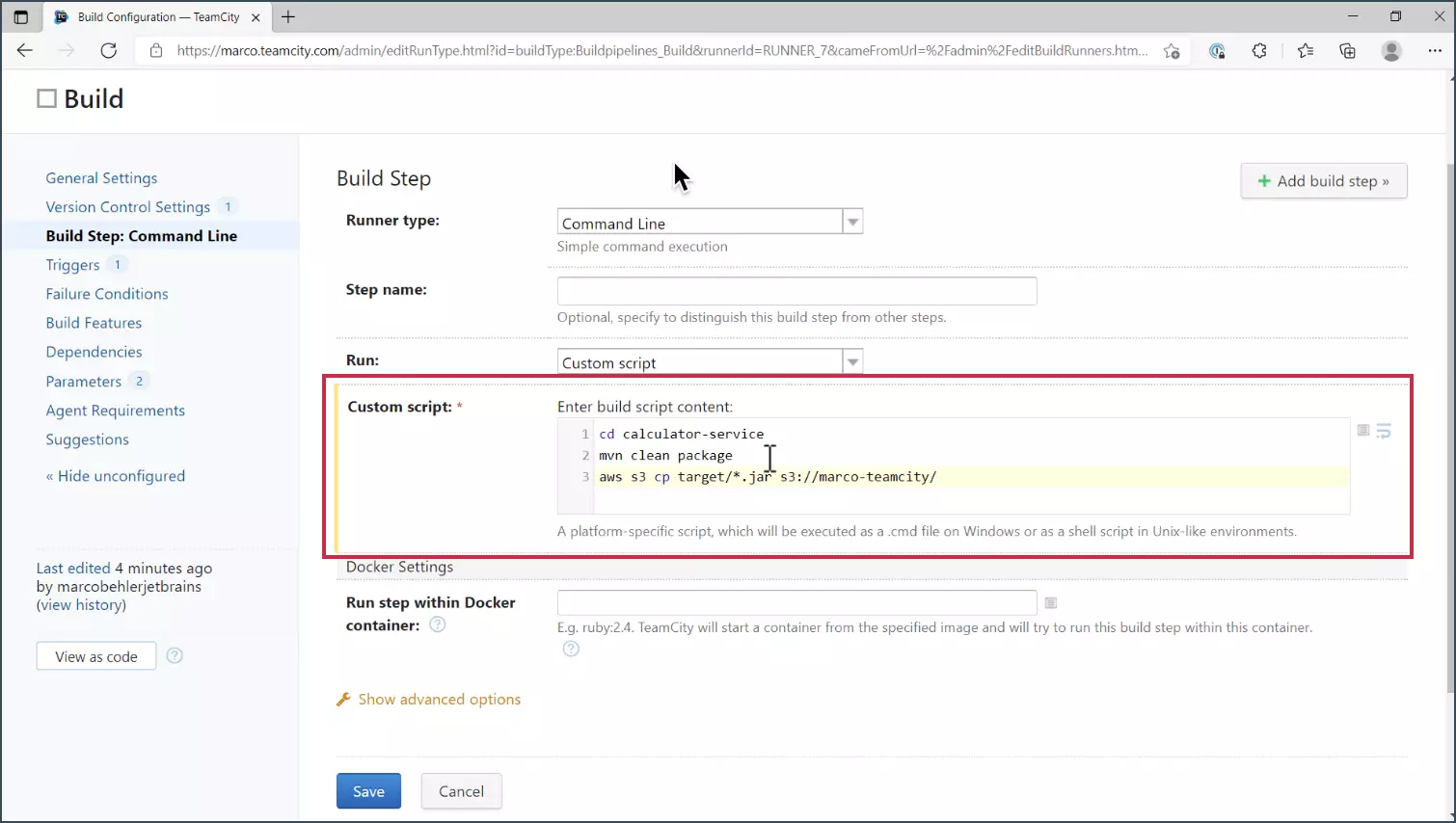Open the Add build step menu

(1323, 181)
